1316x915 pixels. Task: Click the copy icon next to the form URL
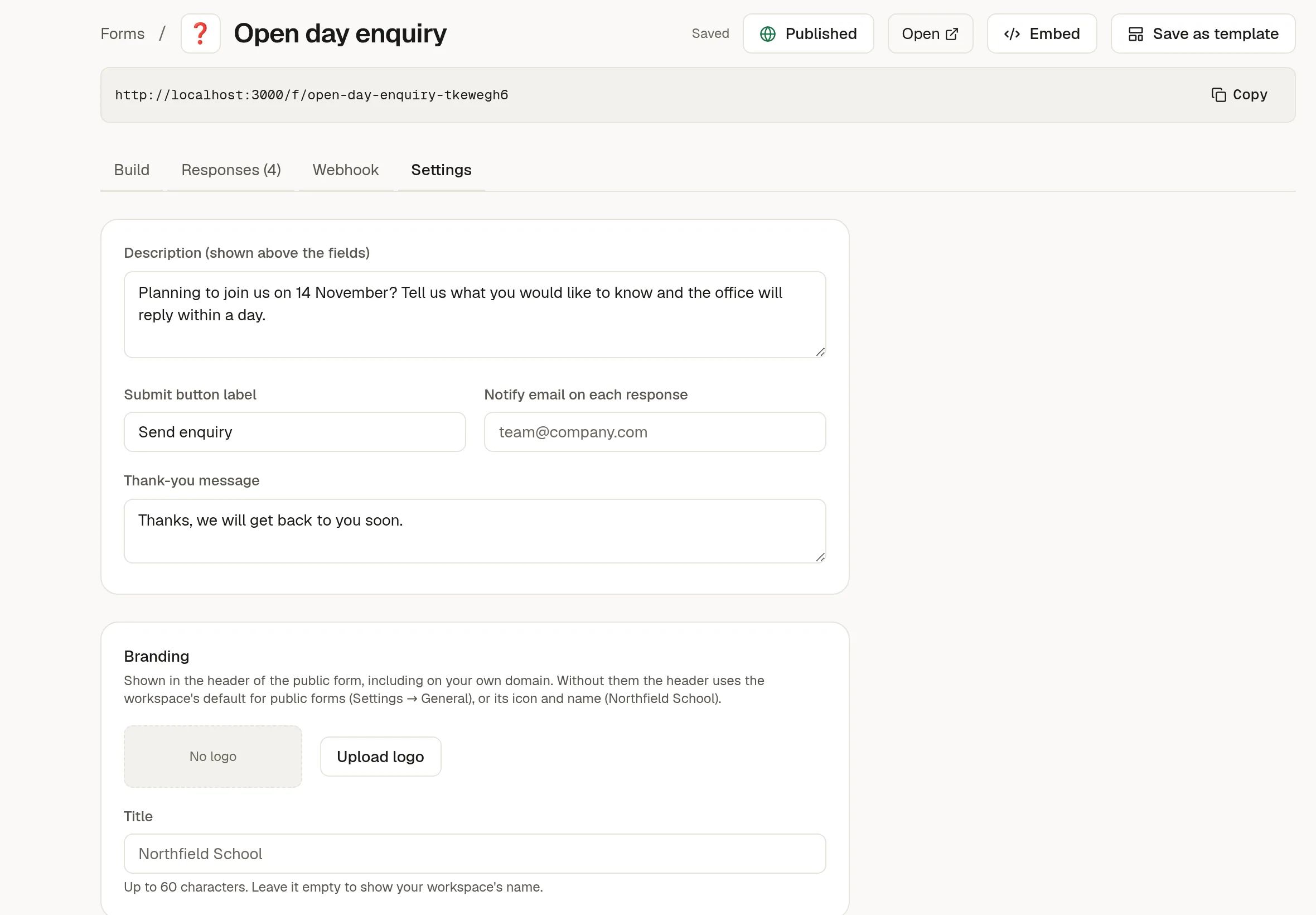click(1218, 95)
